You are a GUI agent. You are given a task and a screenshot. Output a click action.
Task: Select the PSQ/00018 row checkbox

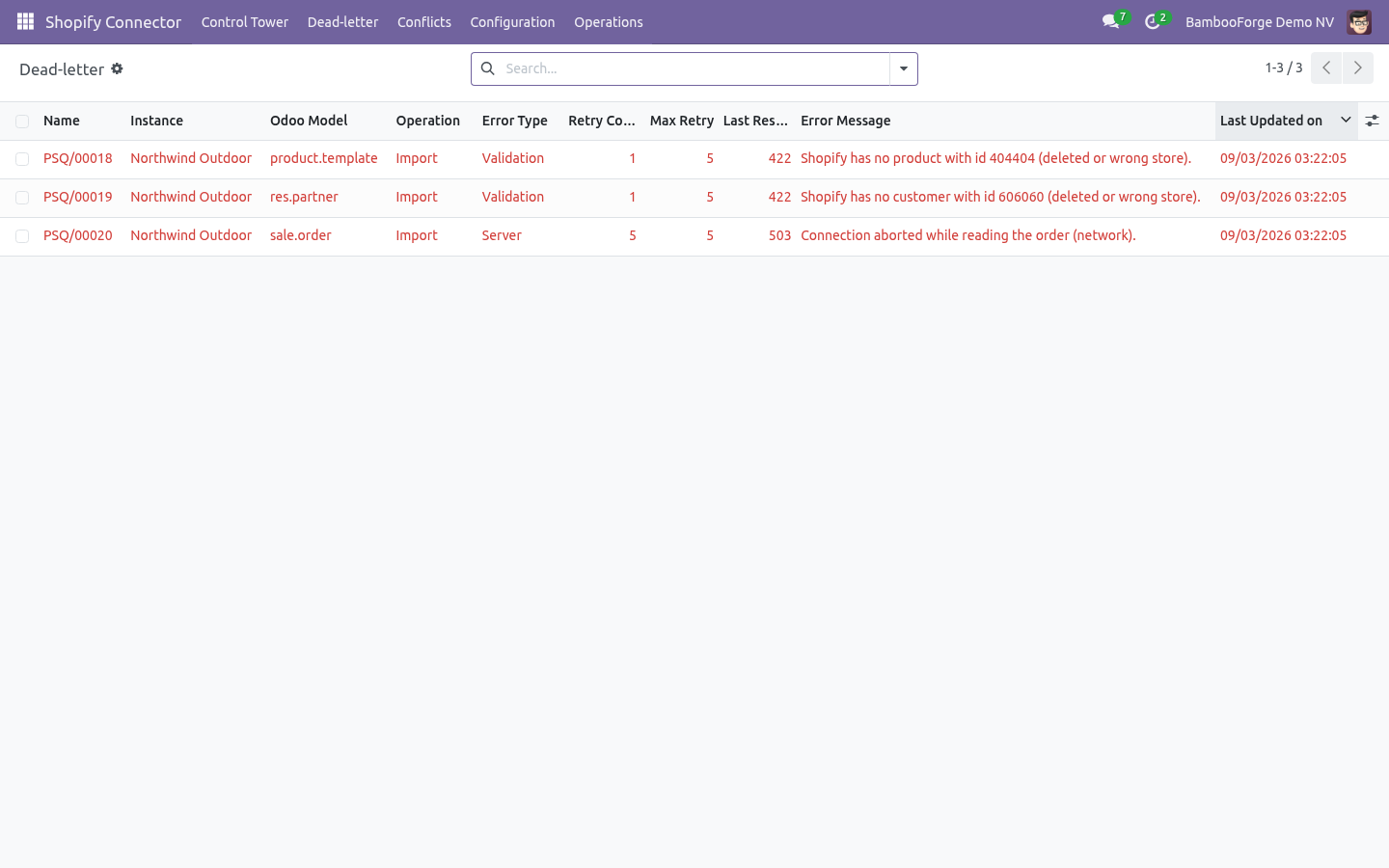coord(22,158)
